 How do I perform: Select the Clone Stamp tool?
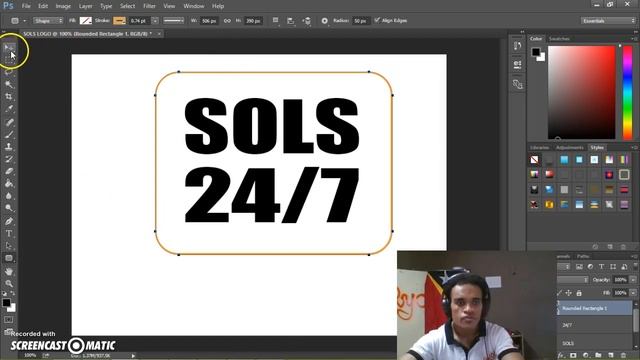(9, 147)
